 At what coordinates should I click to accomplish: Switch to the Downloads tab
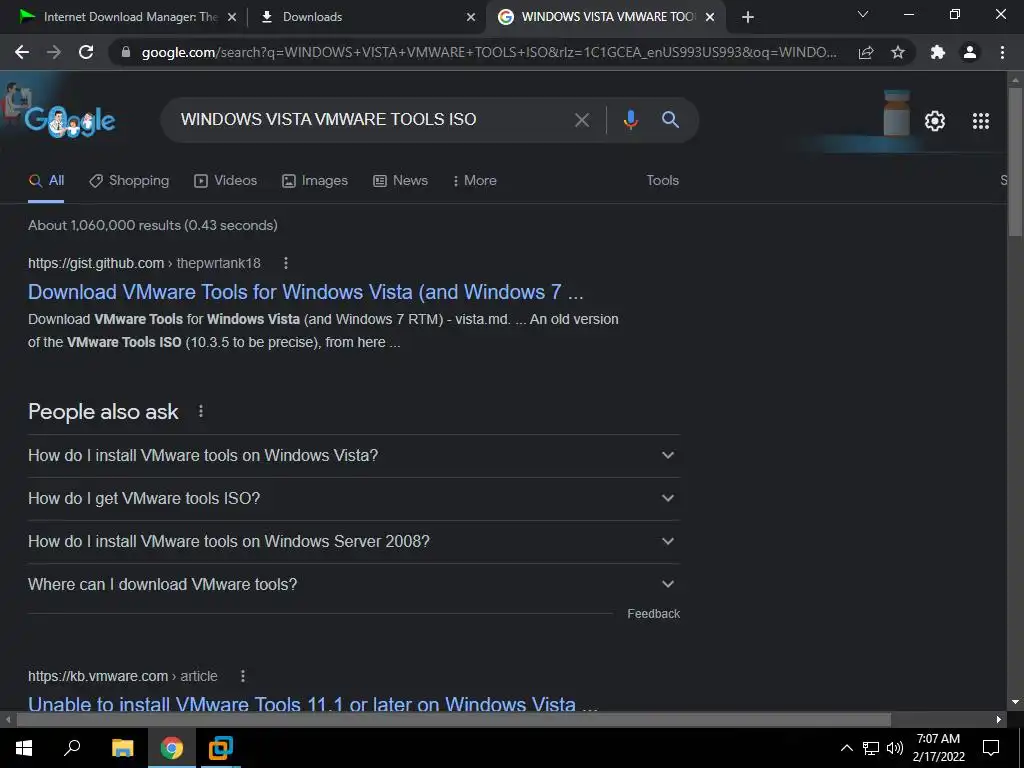(x=366, y=17)
